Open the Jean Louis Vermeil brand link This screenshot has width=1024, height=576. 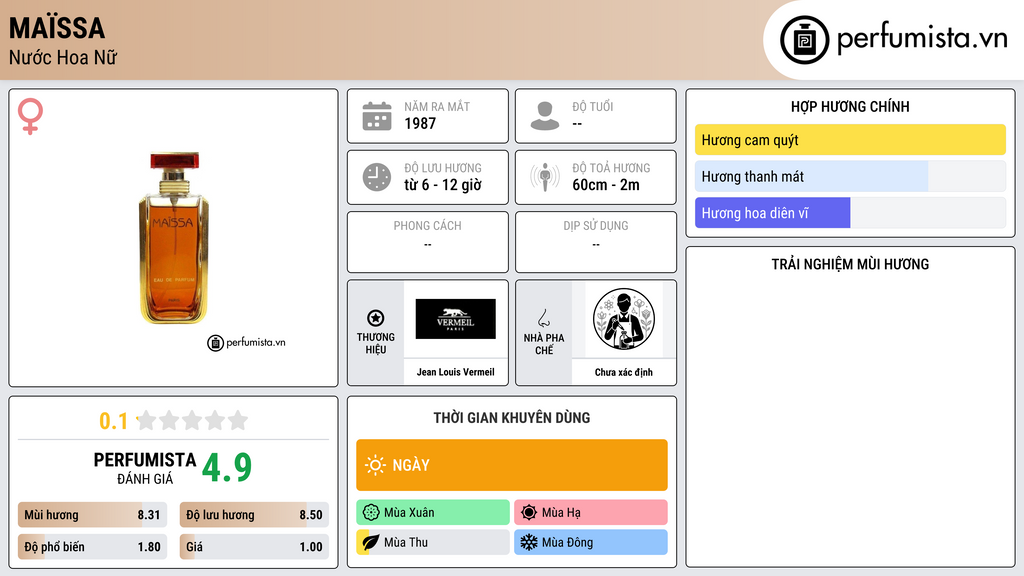point(455,372)
